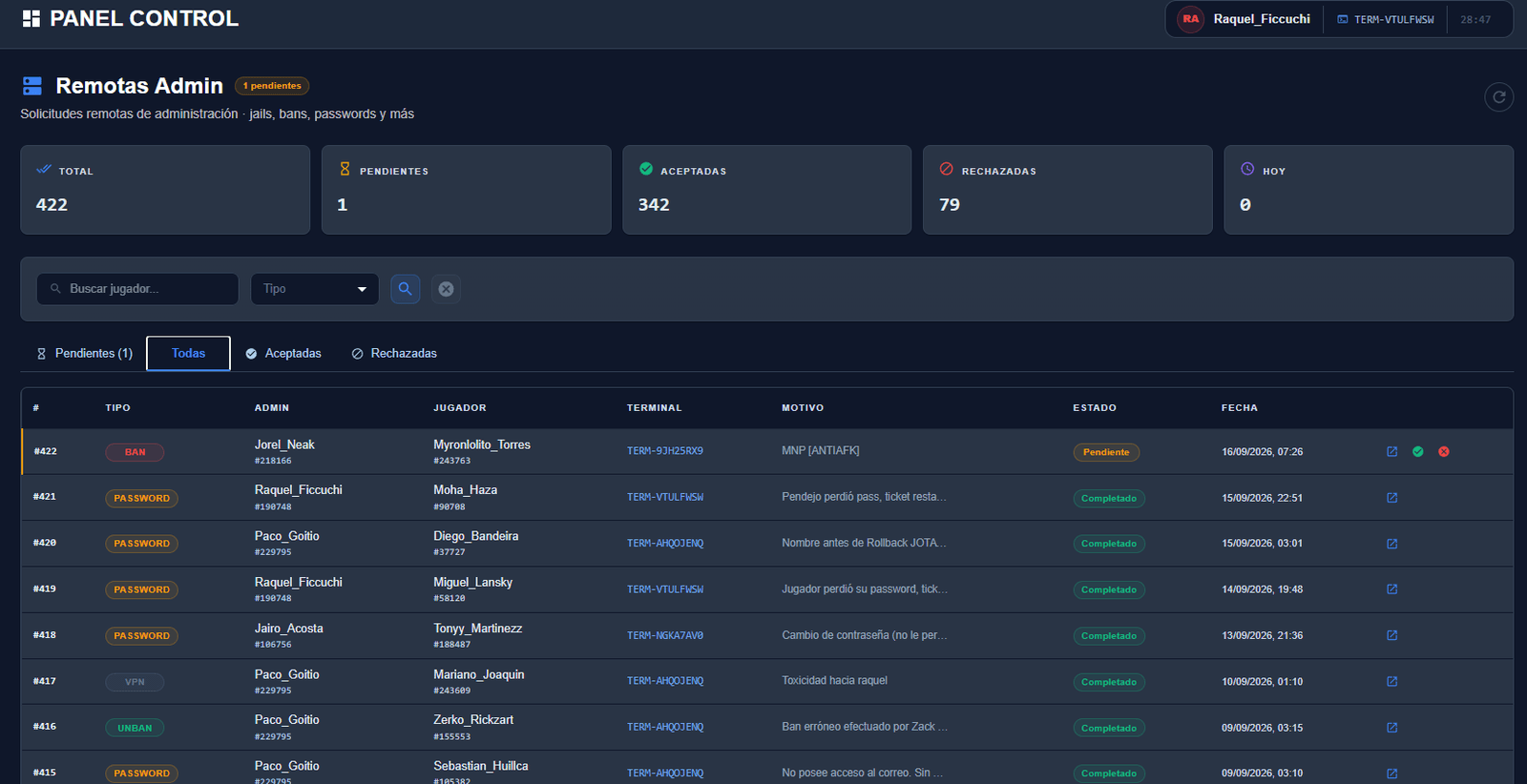Click the Remotas Admin server icon

32,86
